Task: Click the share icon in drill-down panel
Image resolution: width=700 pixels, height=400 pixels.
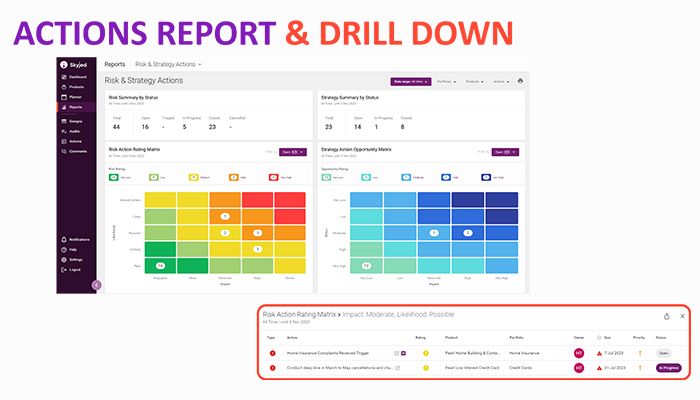Action: pos(666,316)
